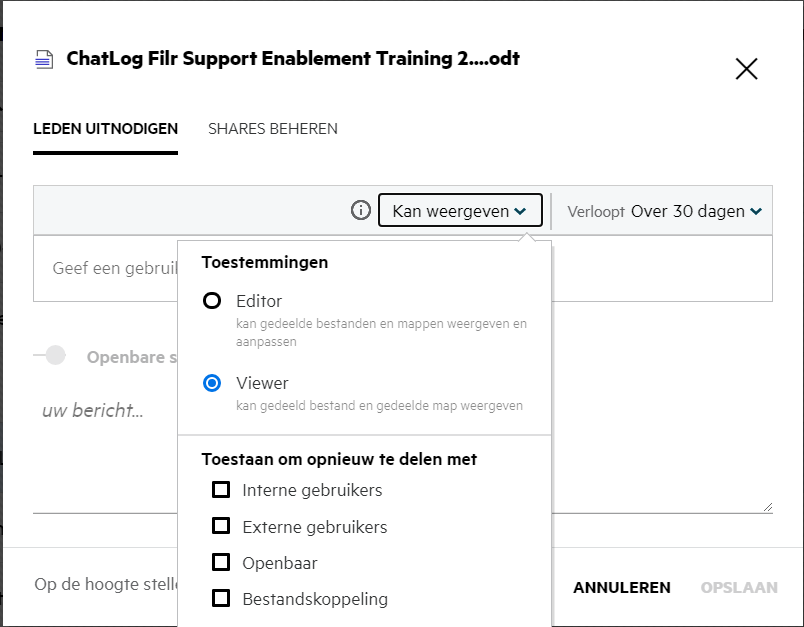The image size is (804, 627).
Task: Check the Externe gebruikers checkbox
Action: pos(221,526)
